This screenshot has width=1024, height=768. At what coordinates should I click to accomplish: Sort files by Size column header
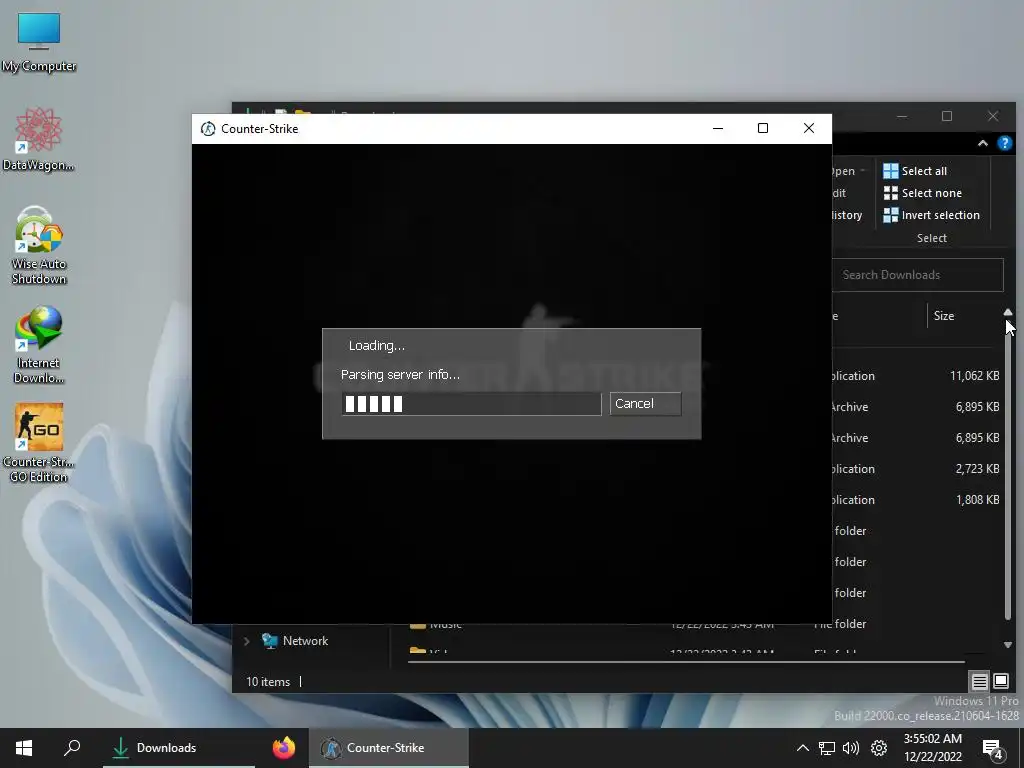[944, 316]
